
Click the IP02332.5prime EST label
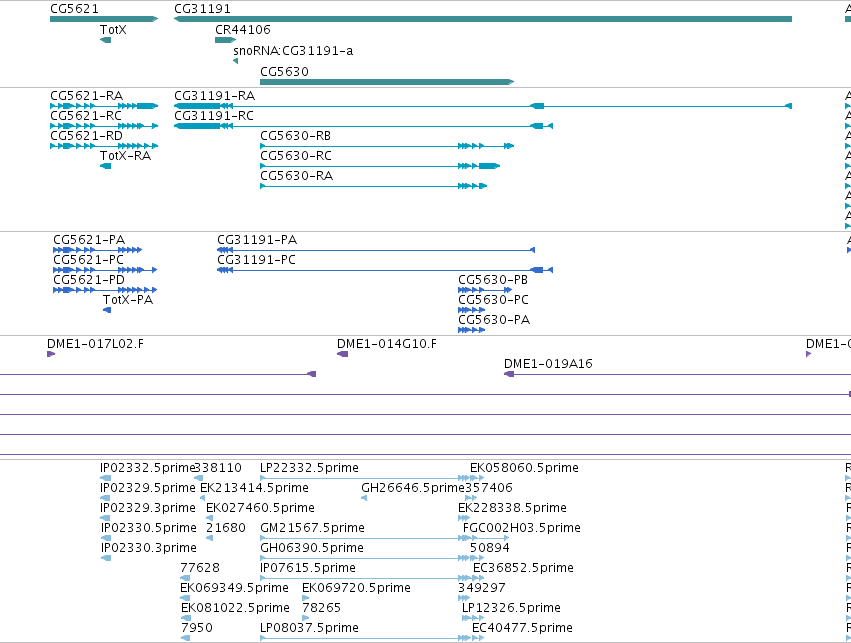click(148, 468)
